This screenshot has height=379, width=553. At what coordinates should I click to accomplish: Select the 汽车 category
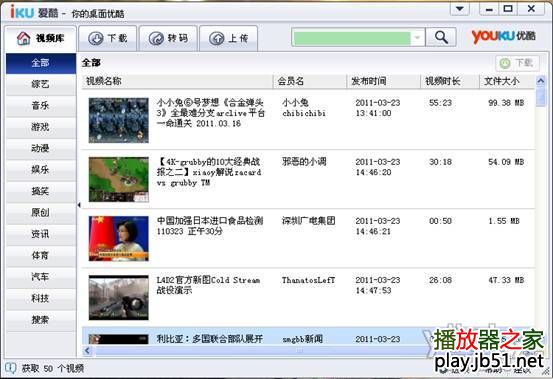coord(41,277)
